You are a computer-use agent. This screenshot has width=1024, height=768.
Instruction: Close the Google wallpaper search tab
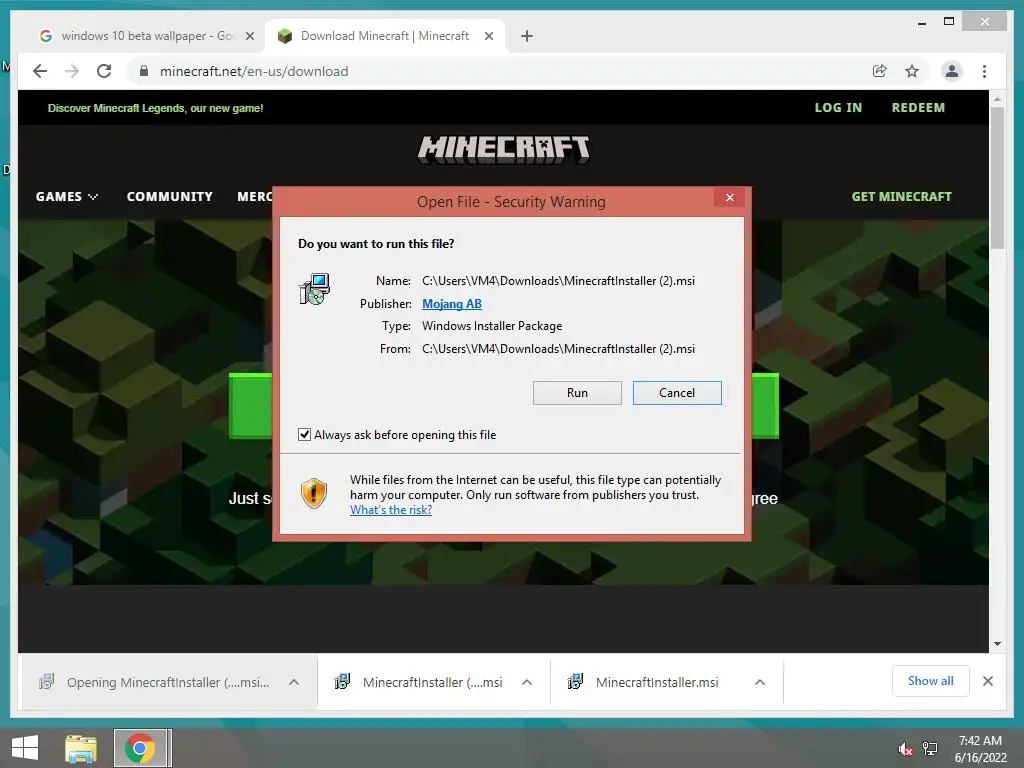[x=249, y=36]
